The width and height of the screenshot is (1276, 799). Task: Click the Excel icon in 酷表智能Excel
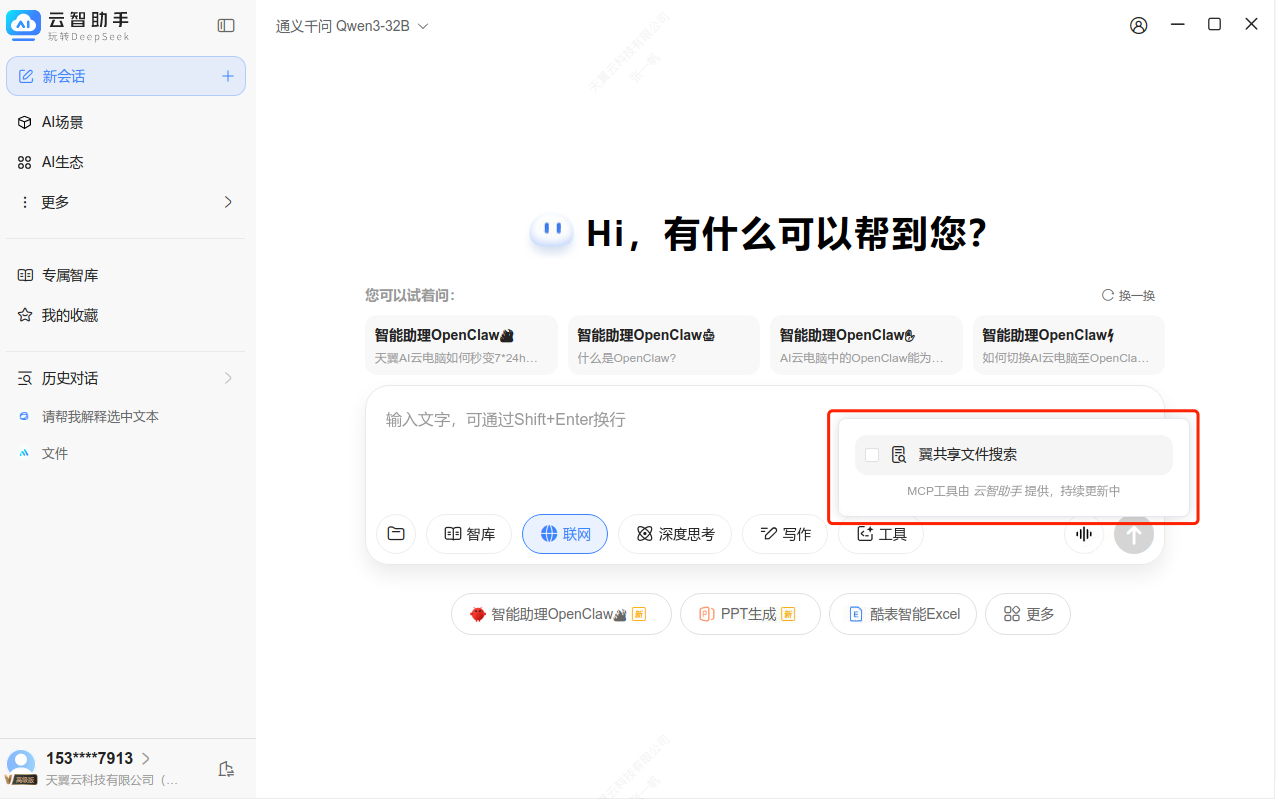click(x=856, y=614)
